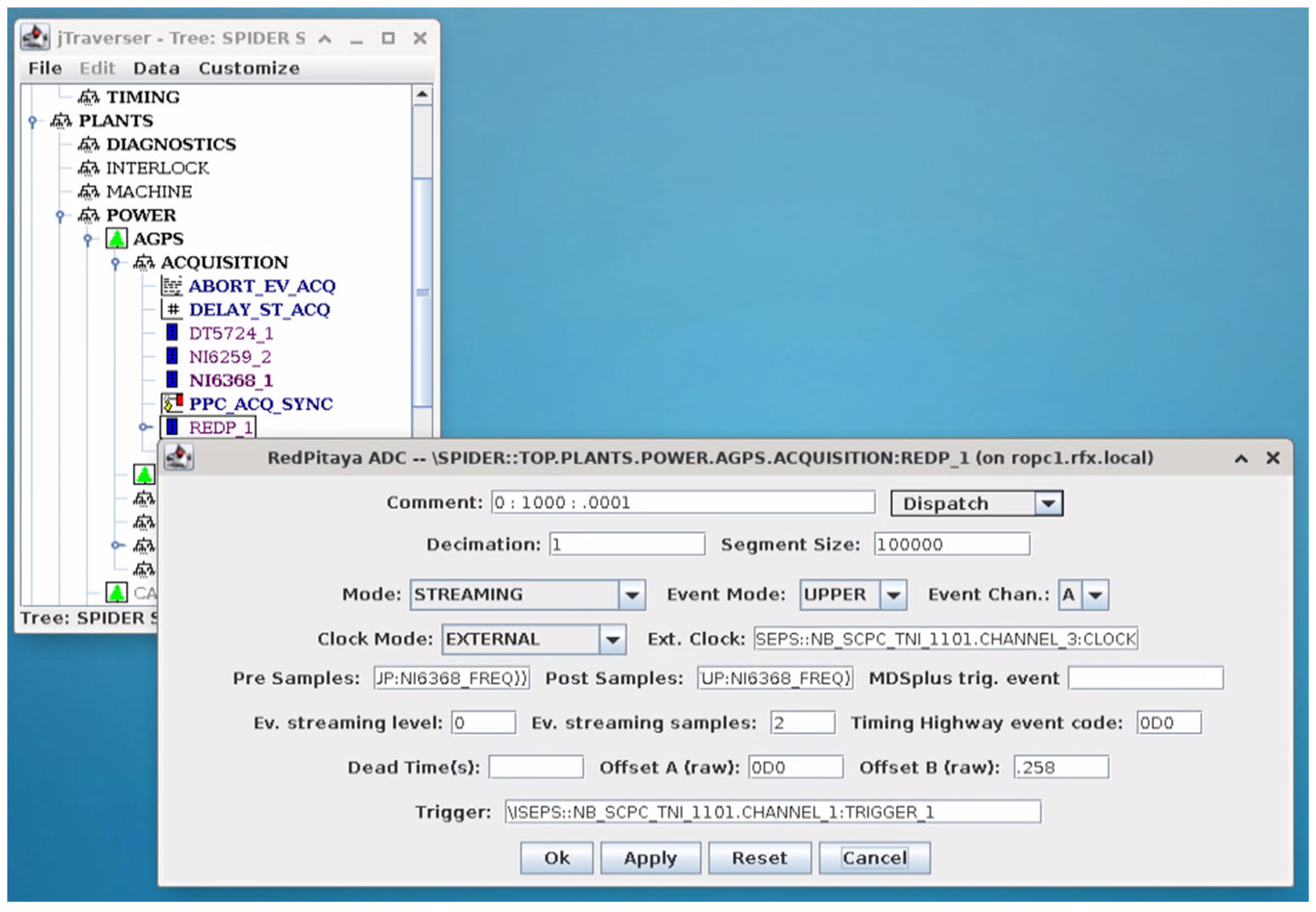Image resolution: width=1316 pixels, height=912 pixels.
Task: Click the jTraverser app icon in dialog title
Action: (179, 458)
